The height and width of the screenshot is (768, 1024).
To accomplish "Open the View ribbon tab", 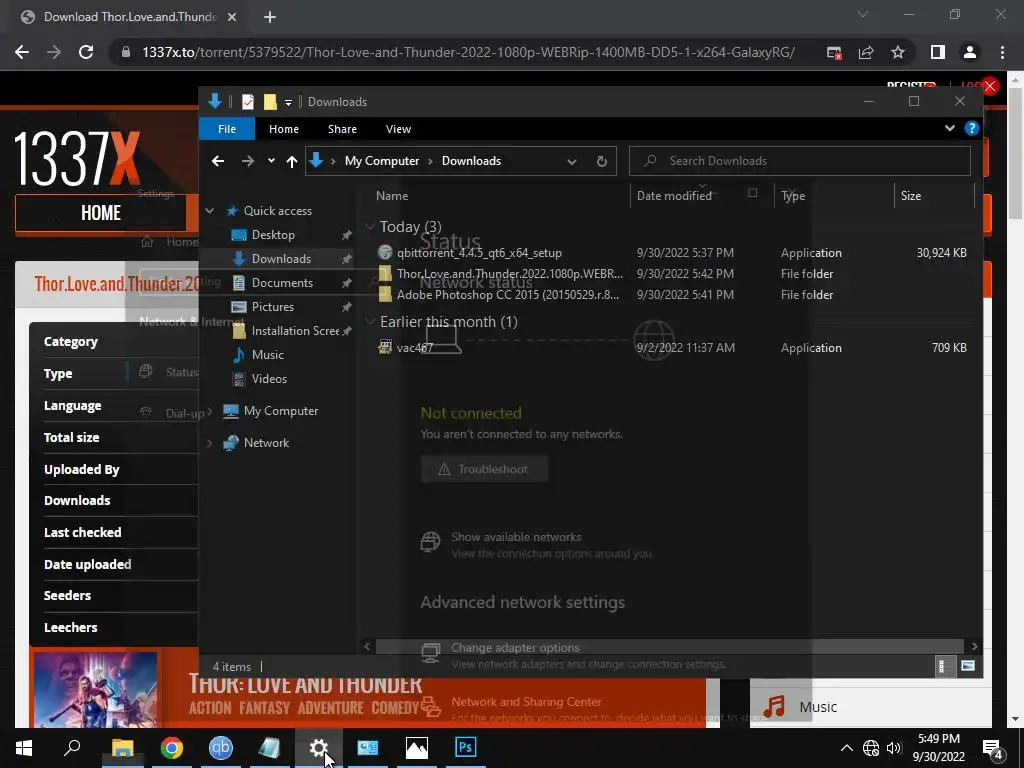I will 398,129.
